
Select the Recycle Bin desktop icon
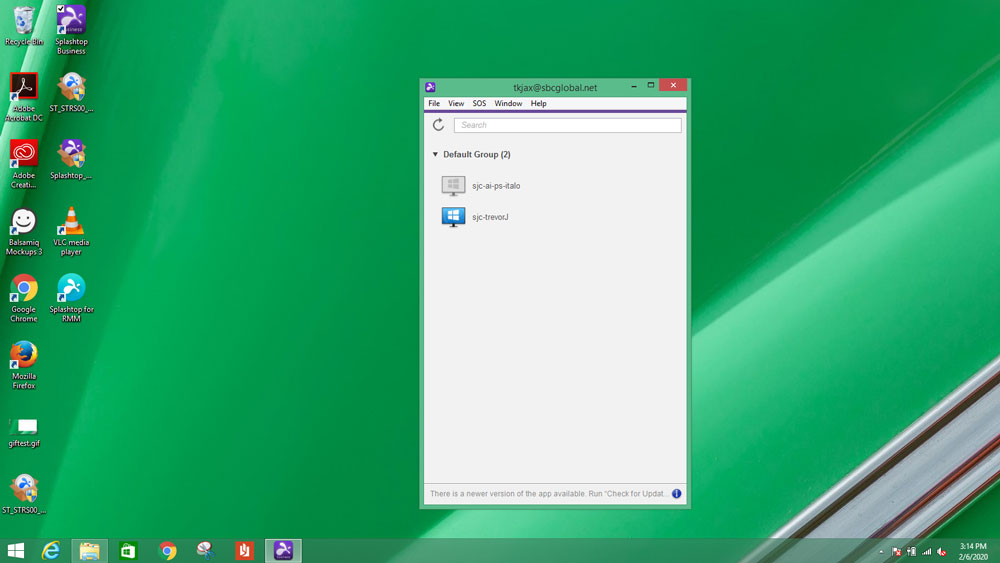pos(24,26)
